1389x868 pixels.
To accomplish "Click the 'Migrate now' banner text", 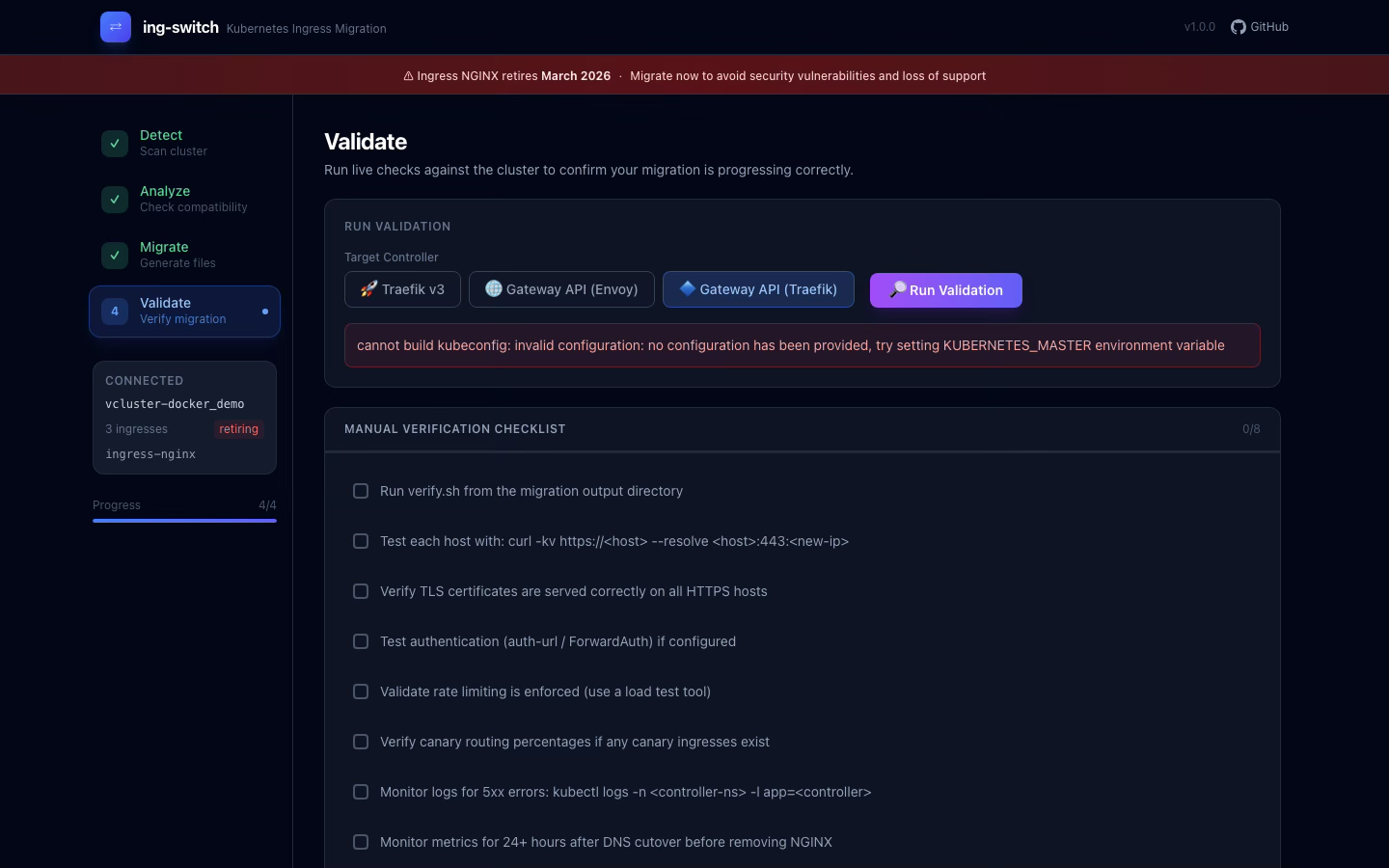I will pyautogui.click(x=807, y=76).
